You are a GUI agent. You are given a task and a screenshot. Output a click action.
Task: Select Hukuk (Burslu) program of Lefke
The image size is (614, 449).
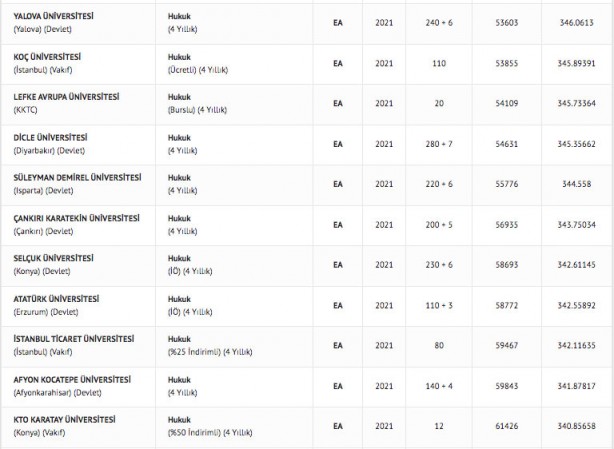coord(182,96)
